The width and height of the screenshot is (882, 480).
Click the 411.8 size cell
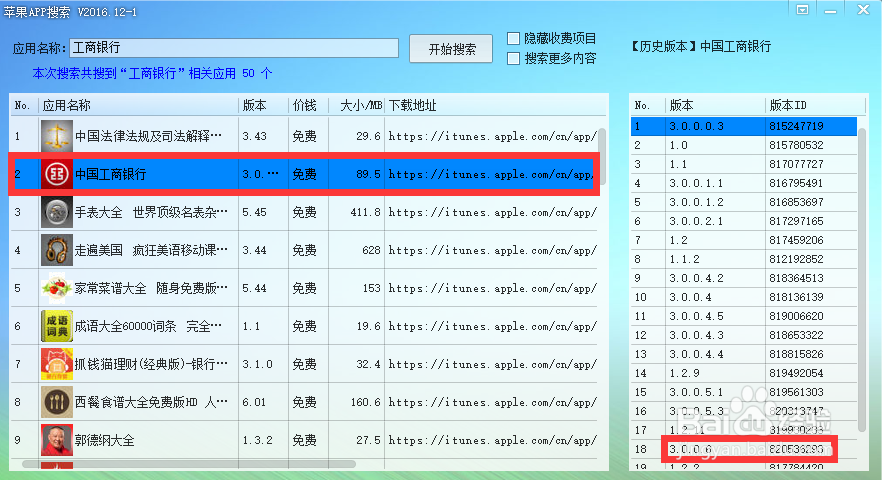(x=364, y=212)
